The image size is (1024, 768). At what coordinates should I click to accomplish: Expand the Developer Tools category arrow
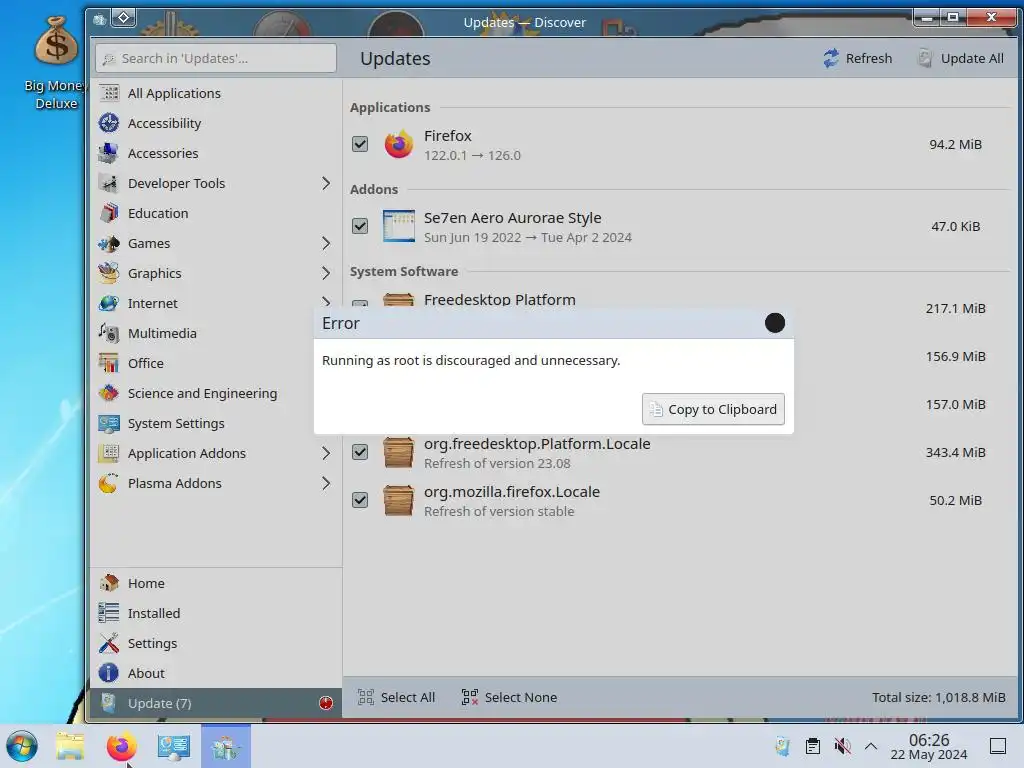tap(326, 183)
